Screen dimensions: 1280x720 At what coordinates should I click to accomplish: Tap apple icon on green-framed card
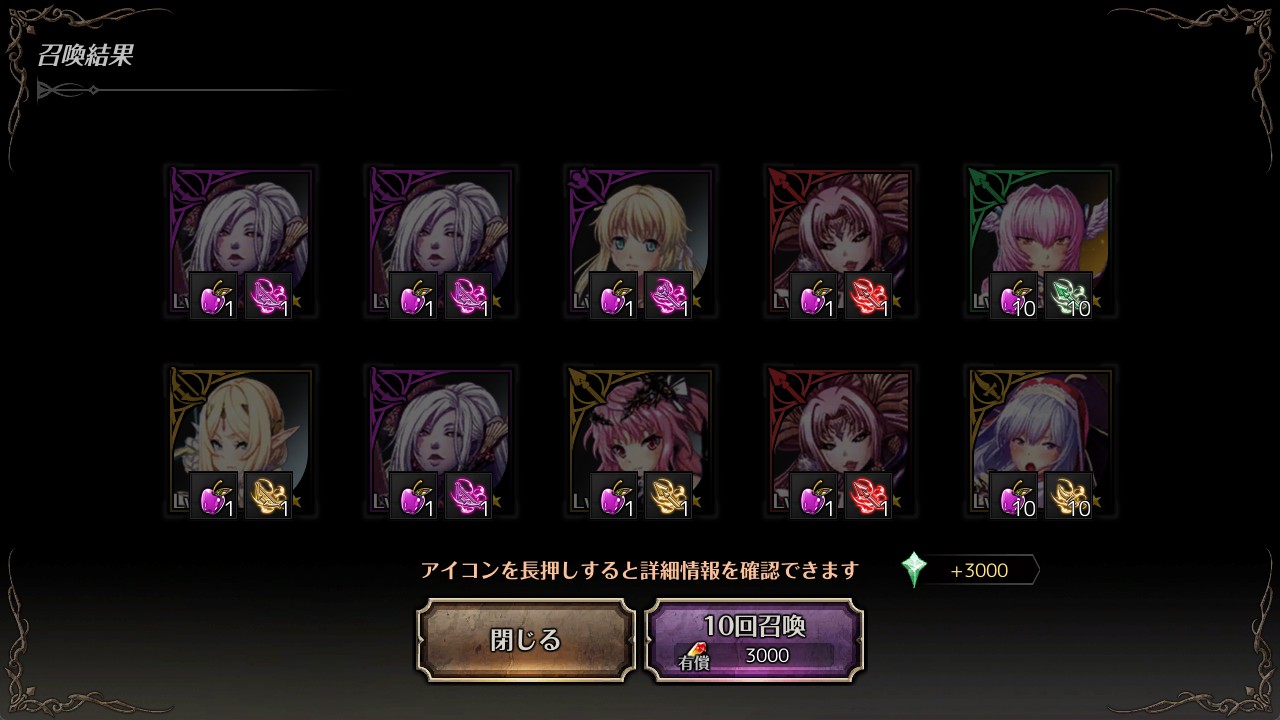1013,296
